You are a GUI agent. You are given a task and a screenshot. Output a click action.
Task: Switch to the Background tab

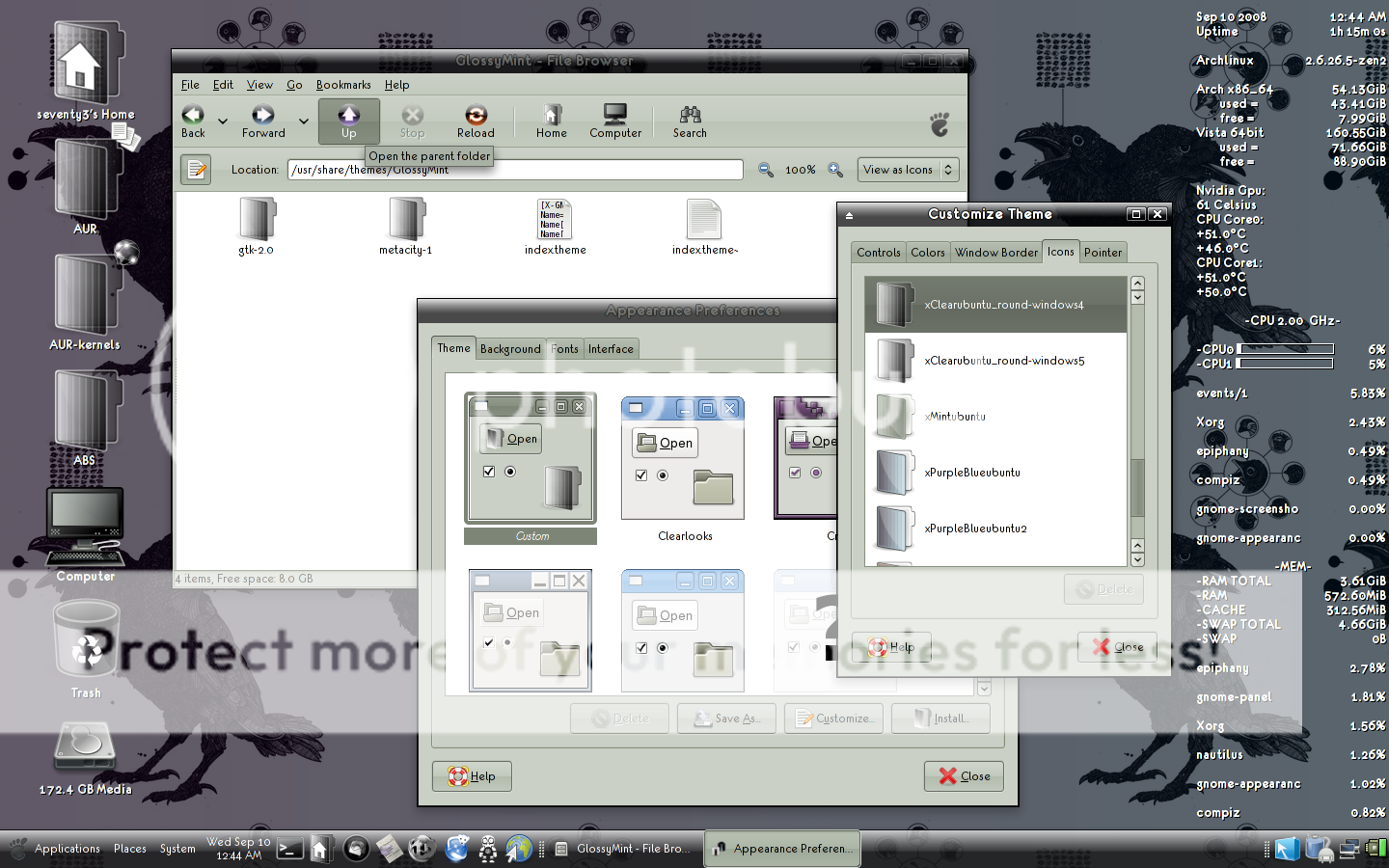tap(510, 349)
